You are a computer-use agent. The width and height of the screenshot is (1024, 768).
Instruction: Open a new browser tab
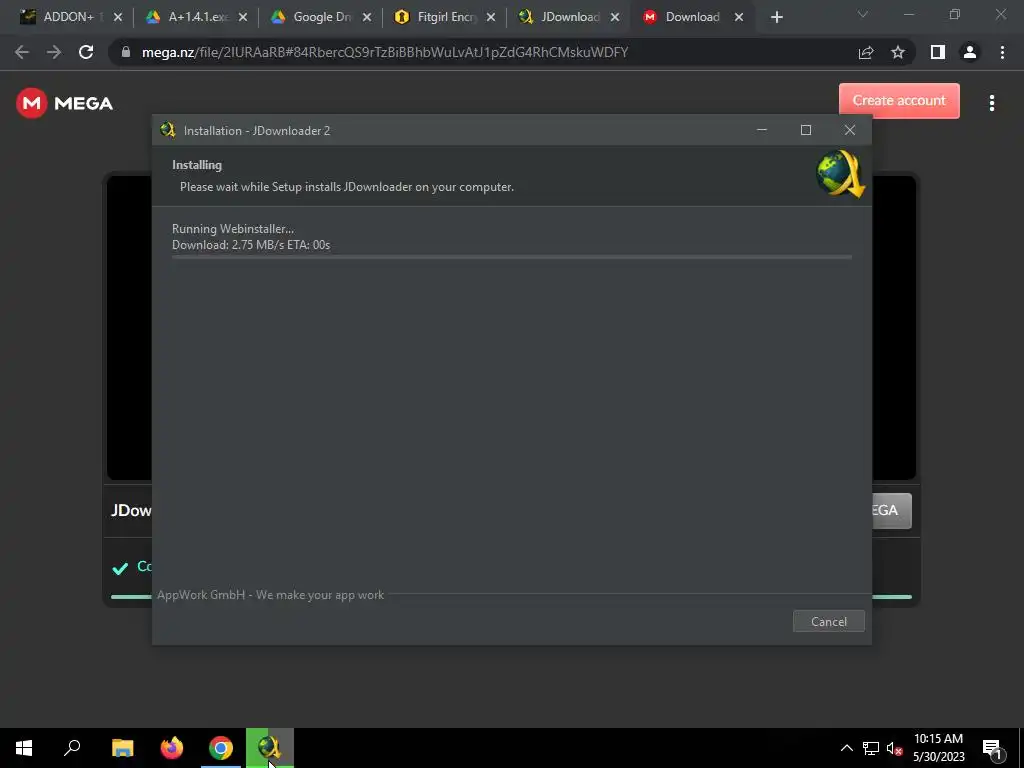(776, 18)
